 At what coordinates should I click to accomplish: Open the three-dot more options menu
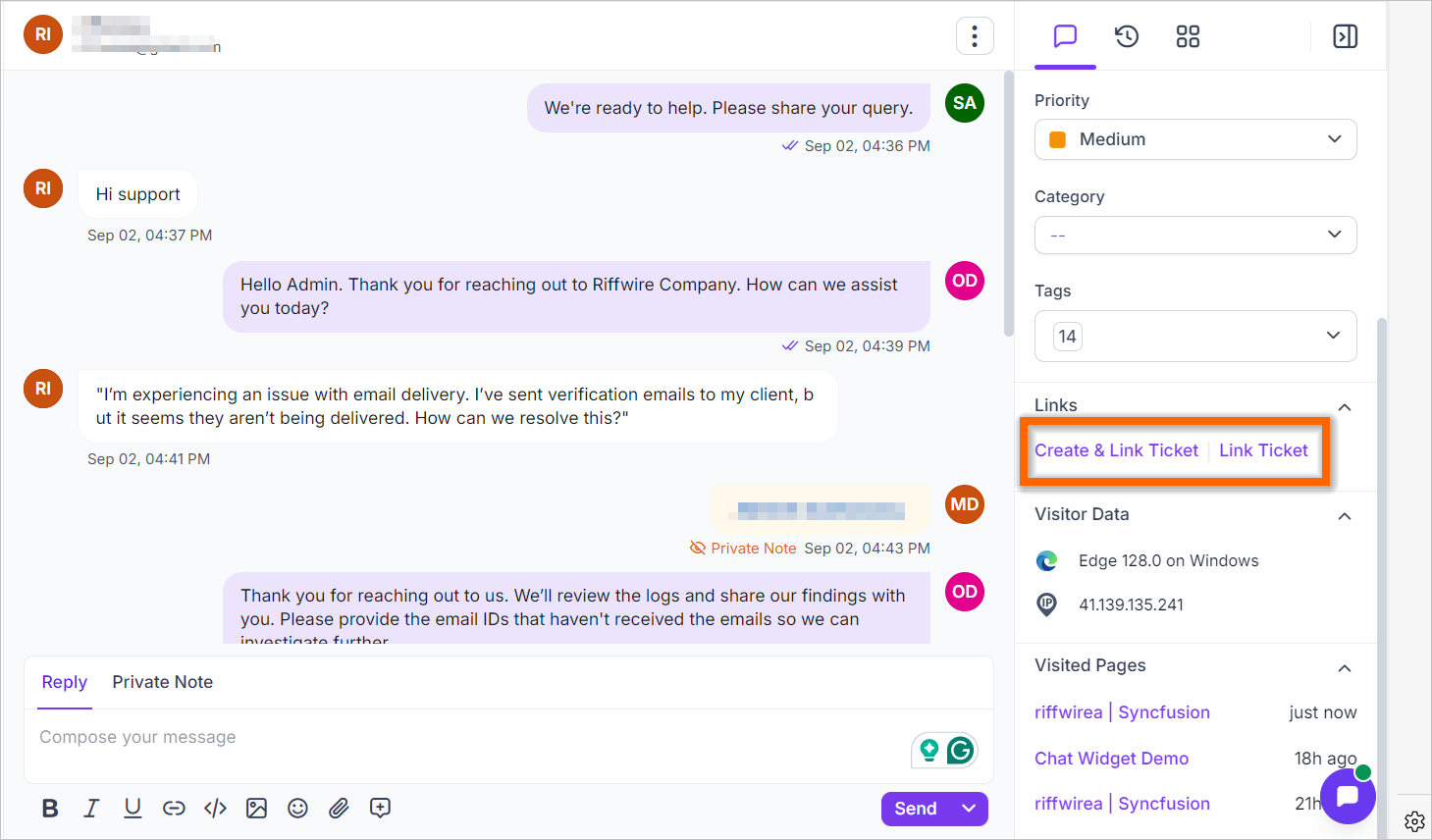[x=975, y=36]
